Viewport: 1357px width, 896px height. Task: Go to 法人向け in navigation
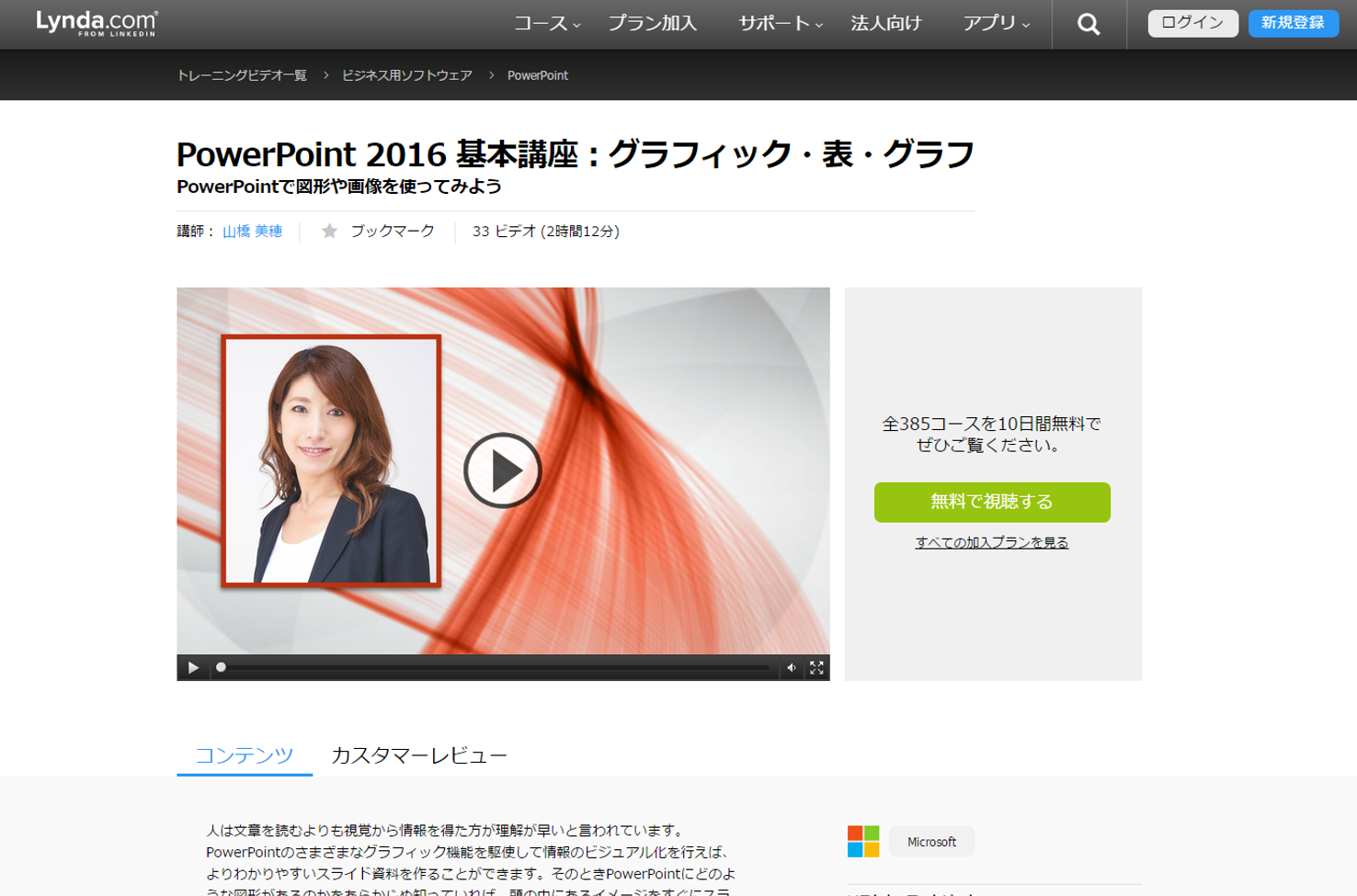[x=885, y=24]
